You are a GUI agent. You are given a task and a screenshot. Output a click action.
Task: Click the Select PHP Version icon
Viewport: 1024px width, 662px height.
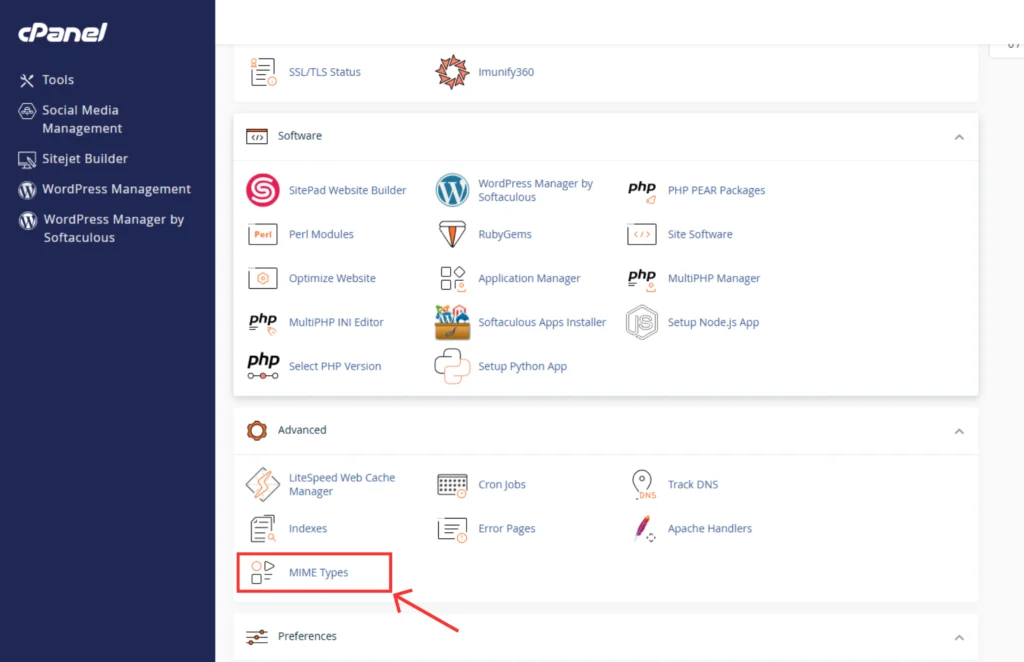pyautogui.click(x=263, y=366)
